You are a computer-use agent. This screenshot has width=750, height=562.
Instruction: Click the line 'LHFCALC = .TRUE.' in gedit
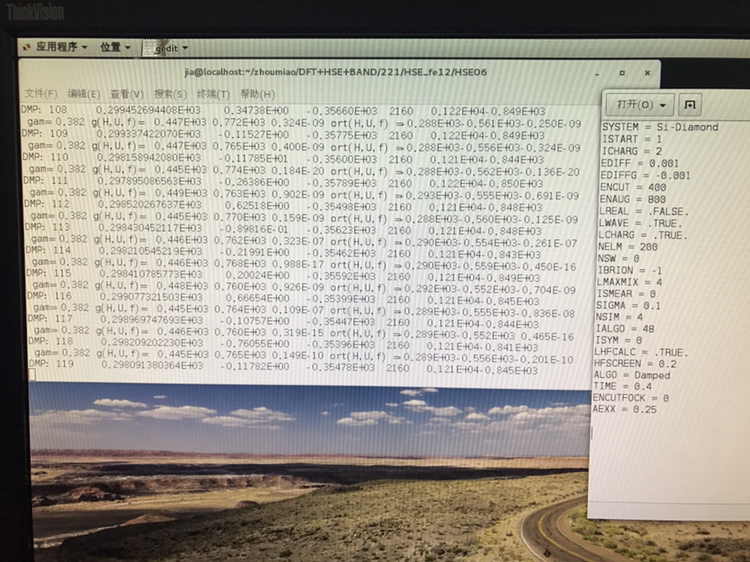coord(641,352)
